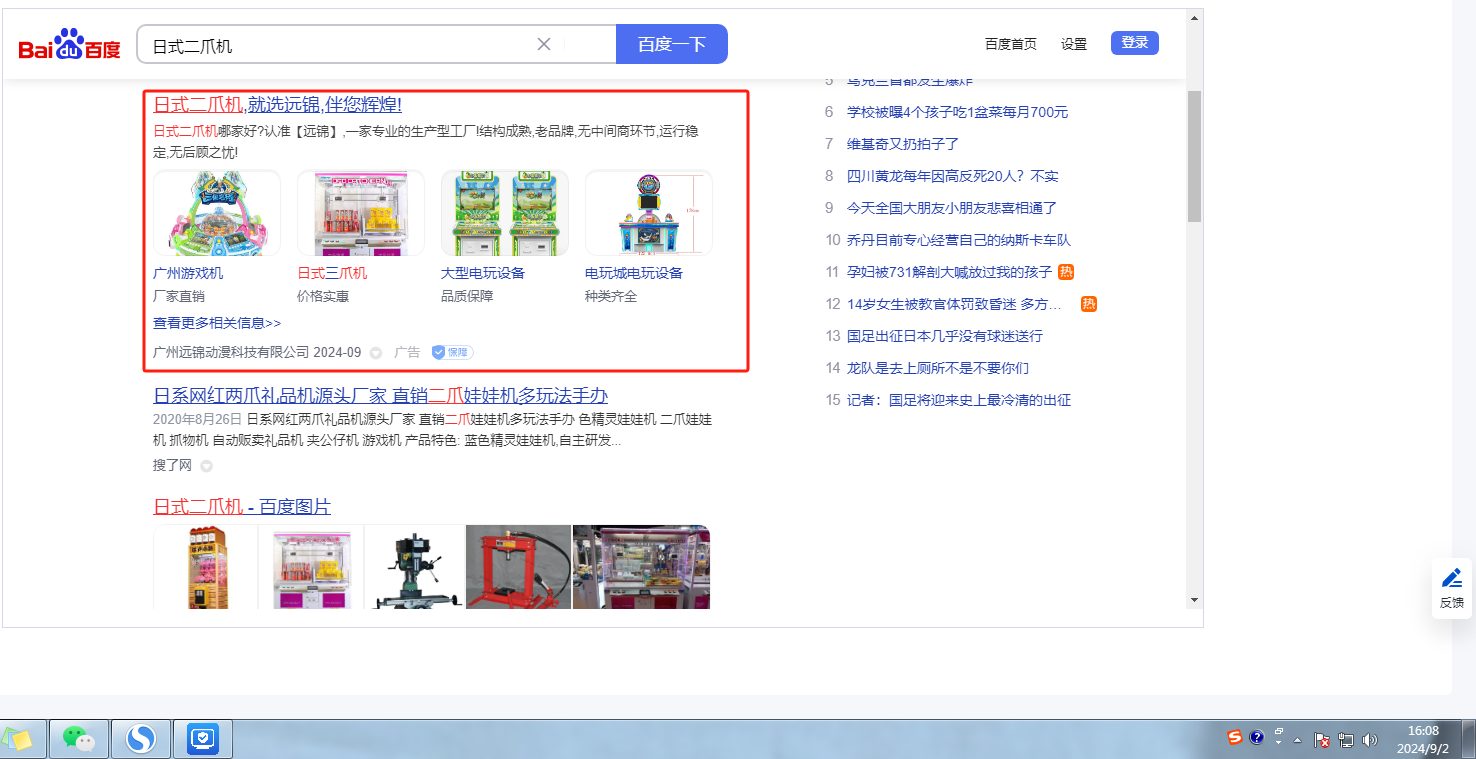1476x759 pixels.
Task: Open hot search 维基奇又扔拍子了
Action: pyautogui.click(x=903, y=144)
